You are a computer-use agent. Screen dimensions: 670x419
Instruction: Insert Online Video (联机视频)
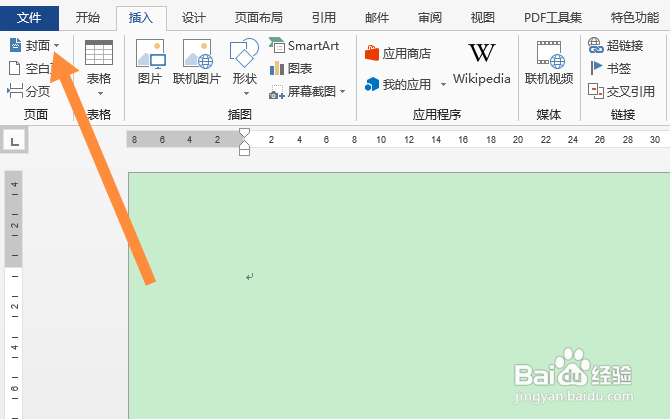point(549,63)
